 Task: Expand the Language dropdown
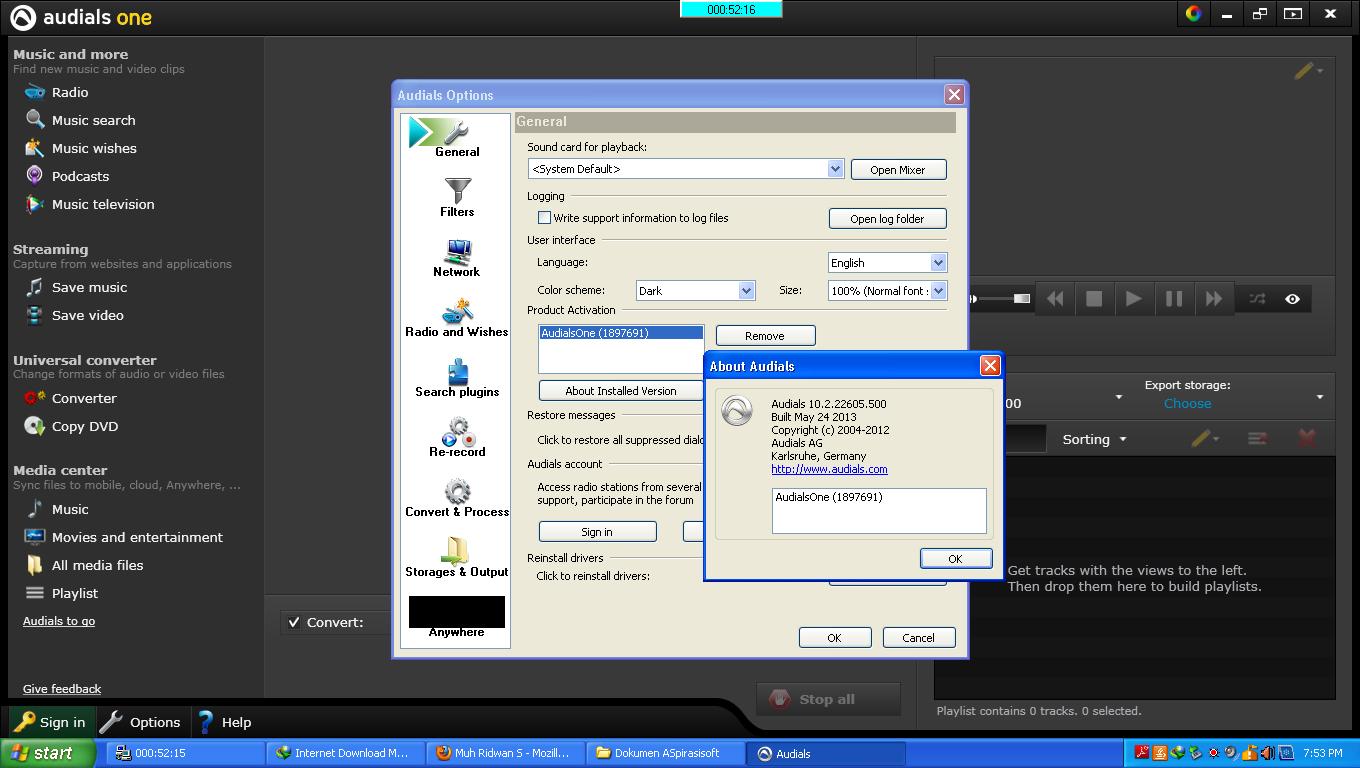tap(938, 263)
